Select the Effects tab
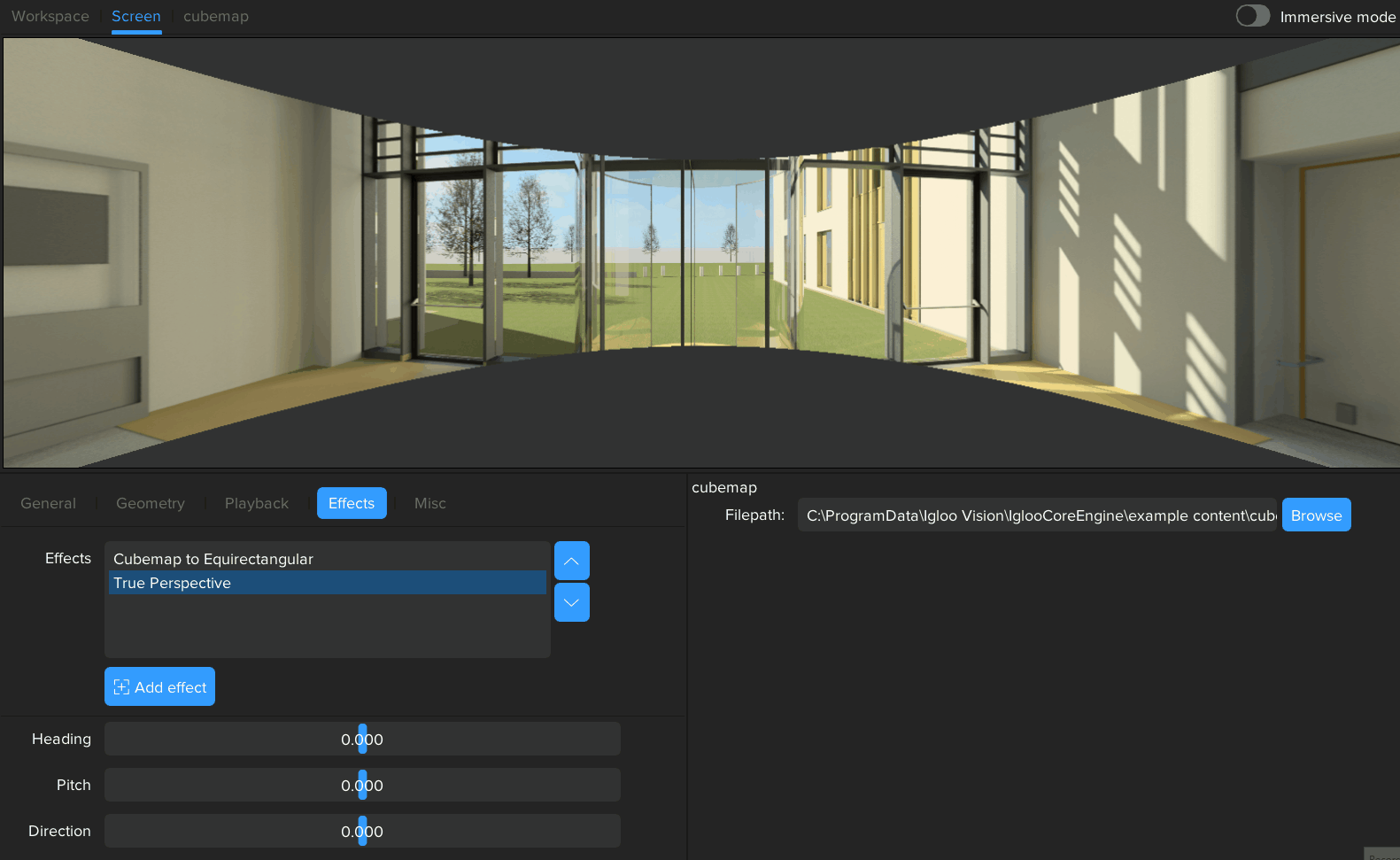Viewport: 1400px width, 860px height. coord(352,503)
